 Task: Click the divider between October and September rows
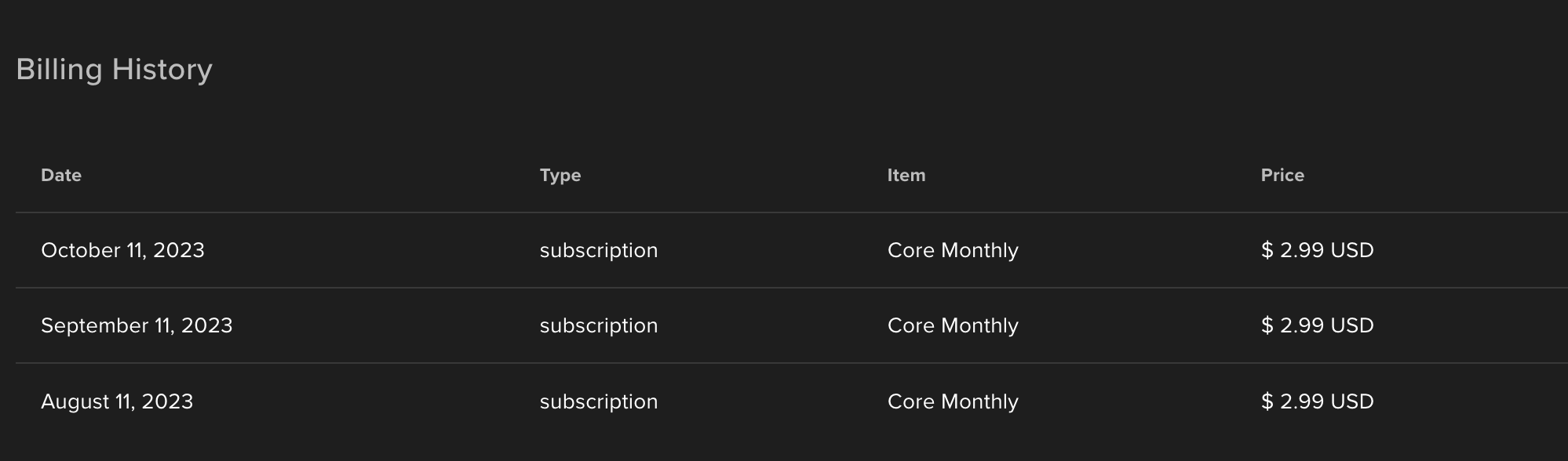point(792,288)
